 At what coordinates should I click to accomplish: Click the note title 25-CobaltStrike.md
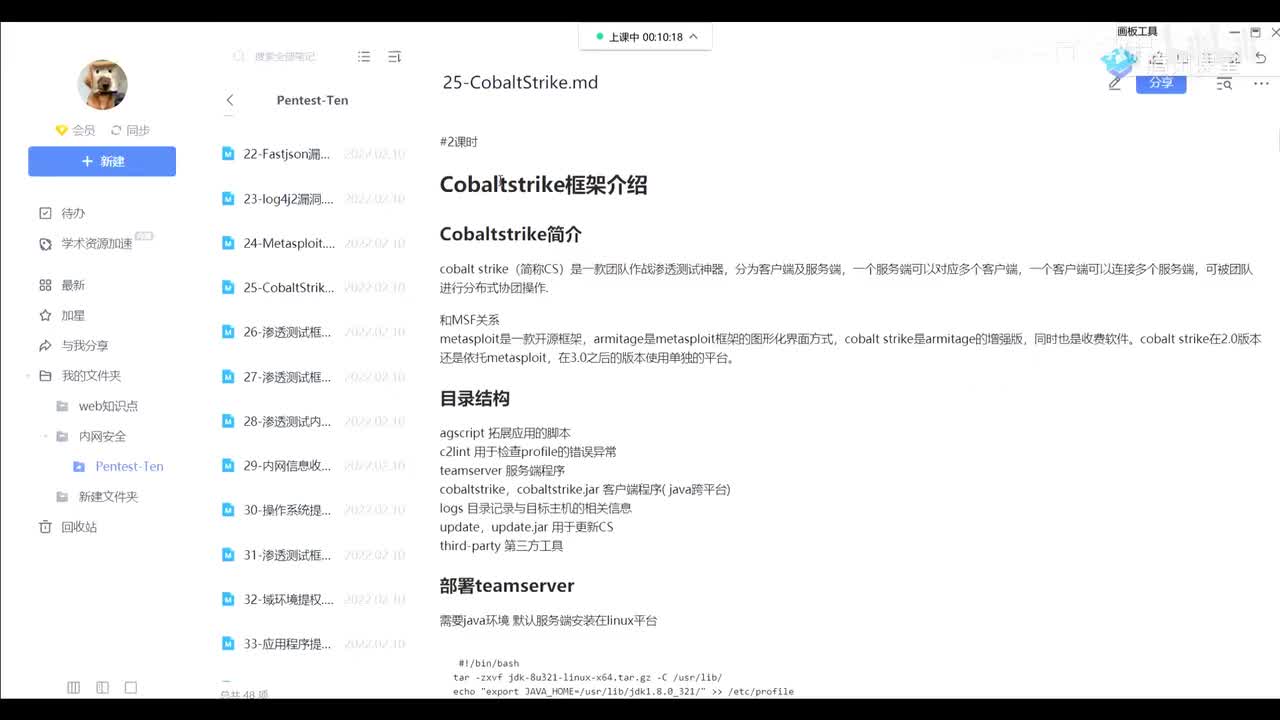(x=520, y=83)
